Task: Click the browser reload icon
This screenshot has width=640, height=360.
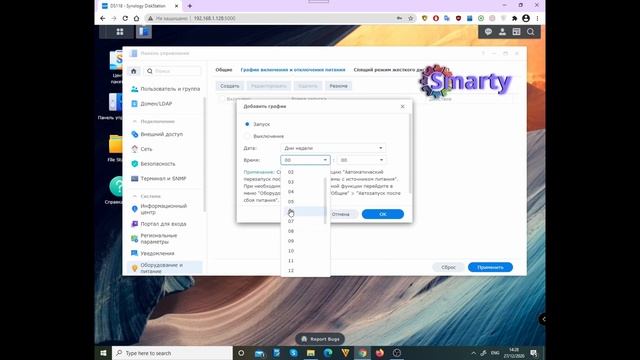Action: coord(125,18)
